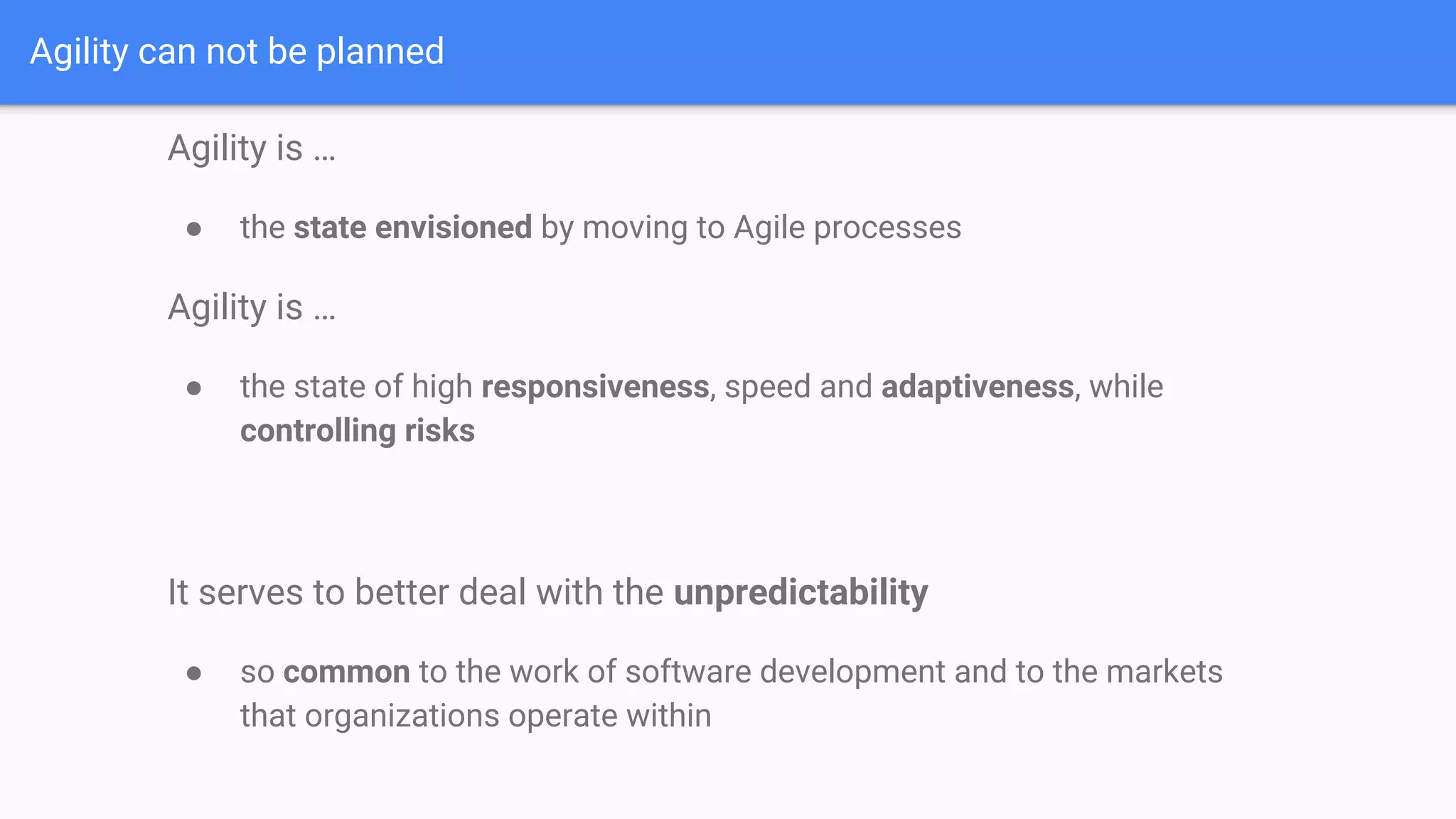Click the text 'by moving to Agile processes'
Image resolution: width=1456 pixels, height=819 pixels.
751,227
